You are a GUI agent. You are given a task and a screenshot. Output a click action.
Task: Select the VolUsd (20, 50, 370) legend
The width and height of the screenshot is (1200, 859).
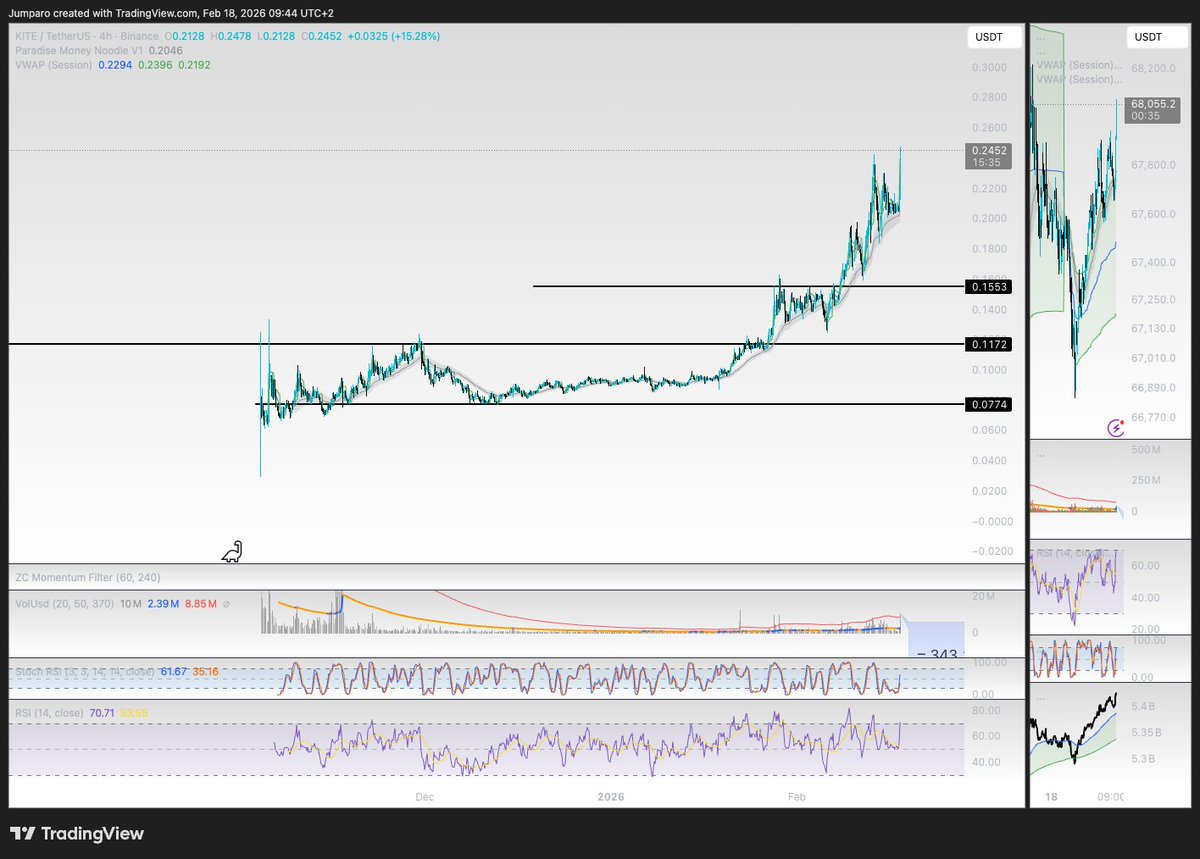pos(64,604)
